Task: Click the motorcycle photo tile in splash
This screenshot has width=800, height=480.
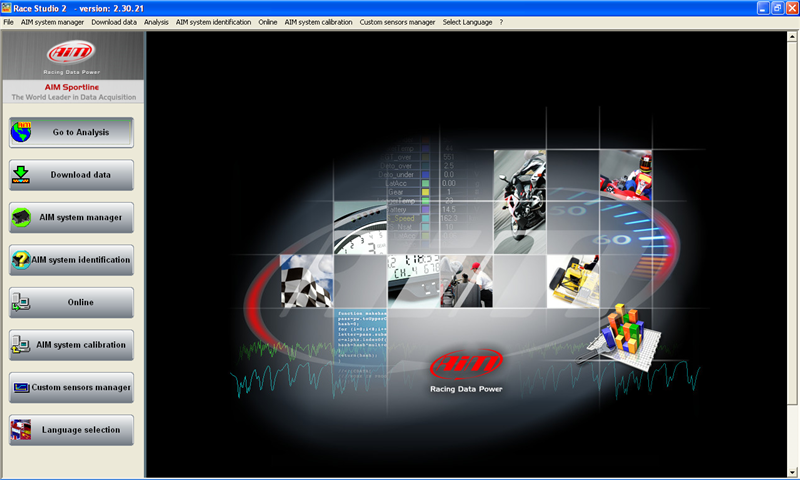Action: tap(520, 201)
